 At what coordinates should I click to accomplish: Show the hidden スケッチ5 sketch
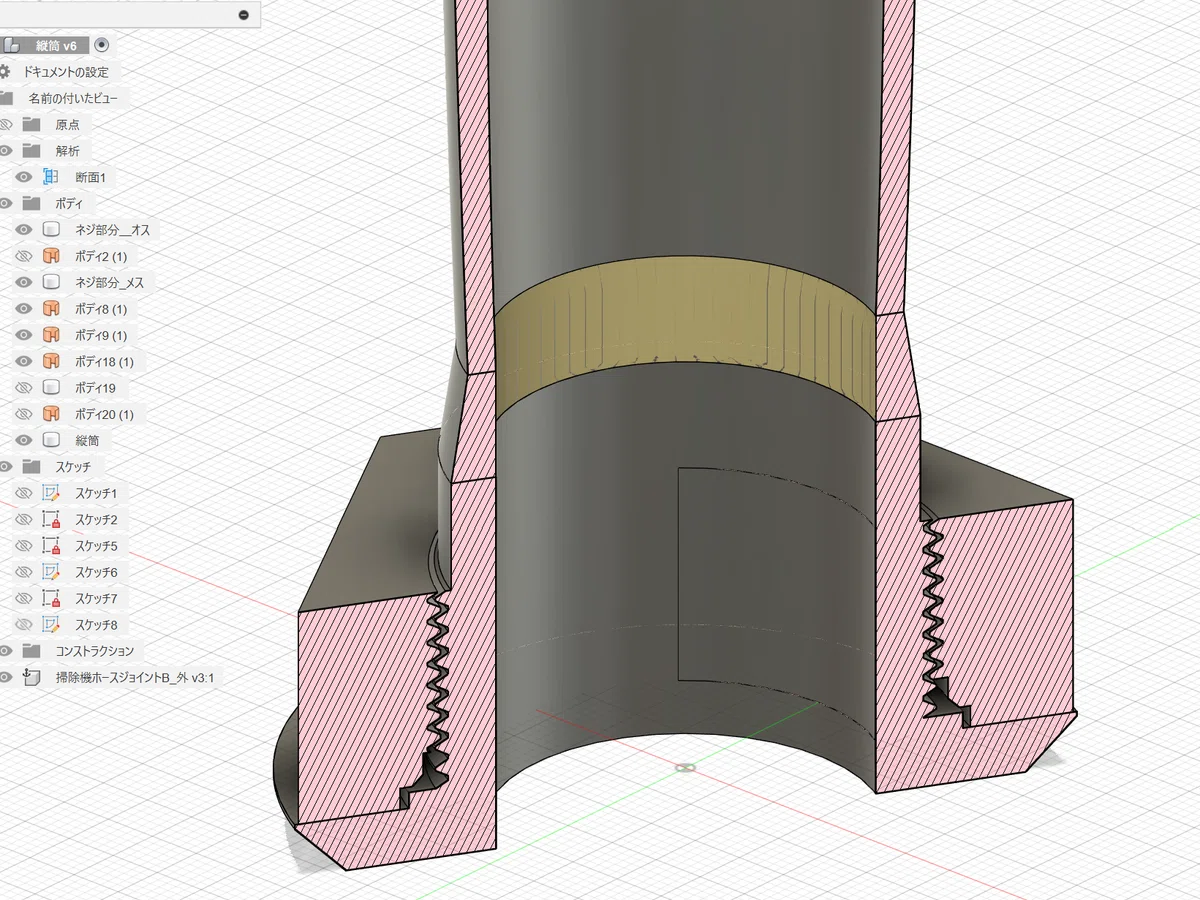[25, 546]
